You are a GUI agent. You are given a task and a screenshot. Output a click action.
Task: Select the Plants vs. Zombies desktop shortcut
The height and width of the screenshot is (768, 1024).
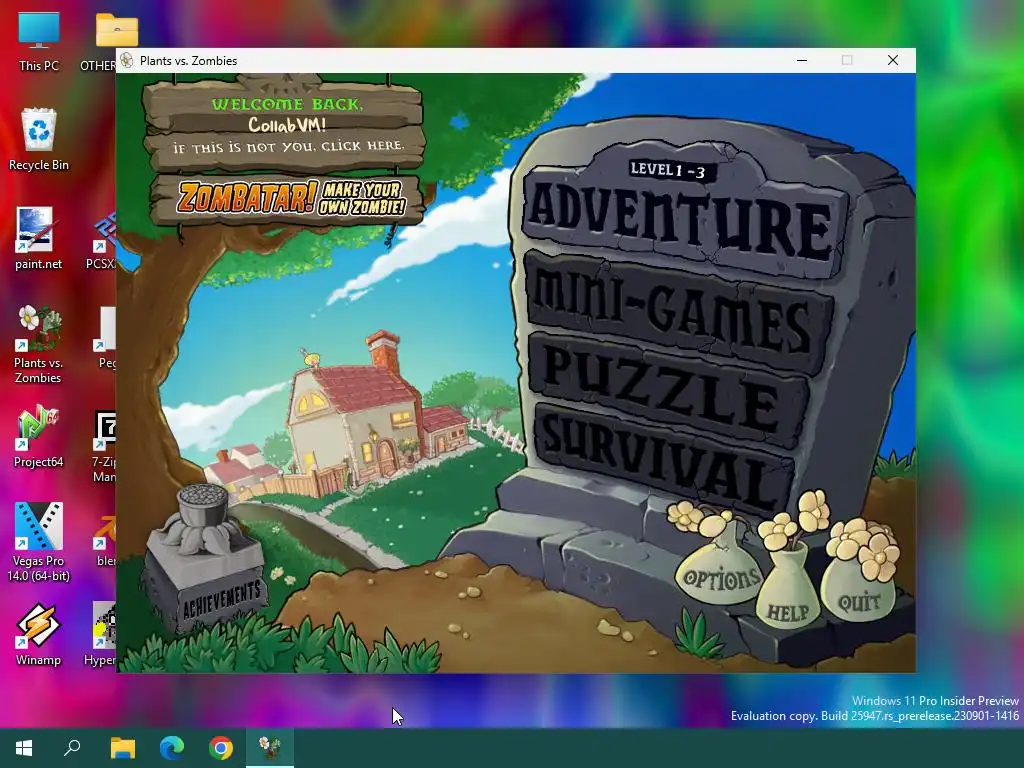tap(39, 345)
